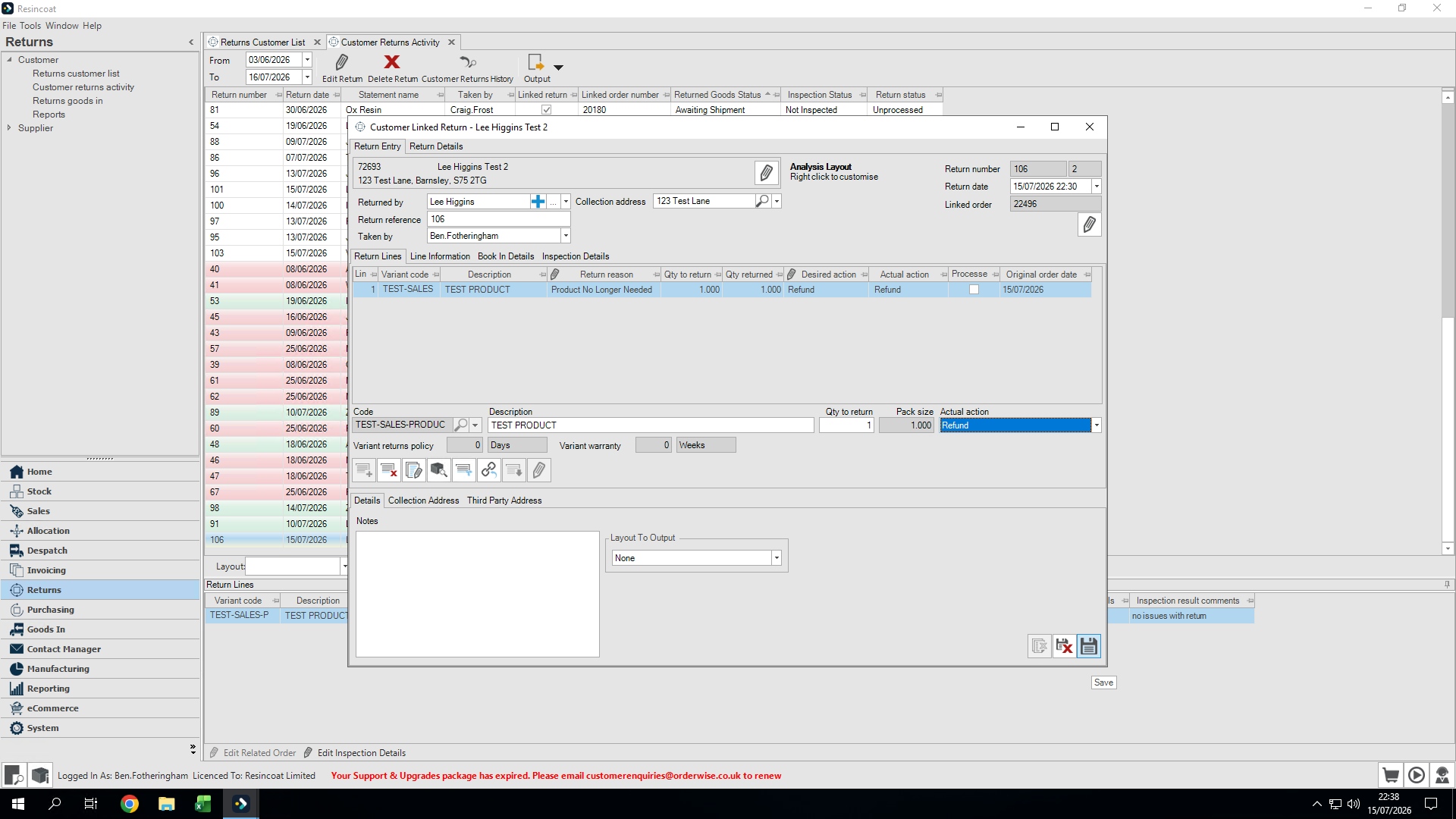
Task: Click the activity list scrollbar down arrow
Action: (x=1448, y=548)
